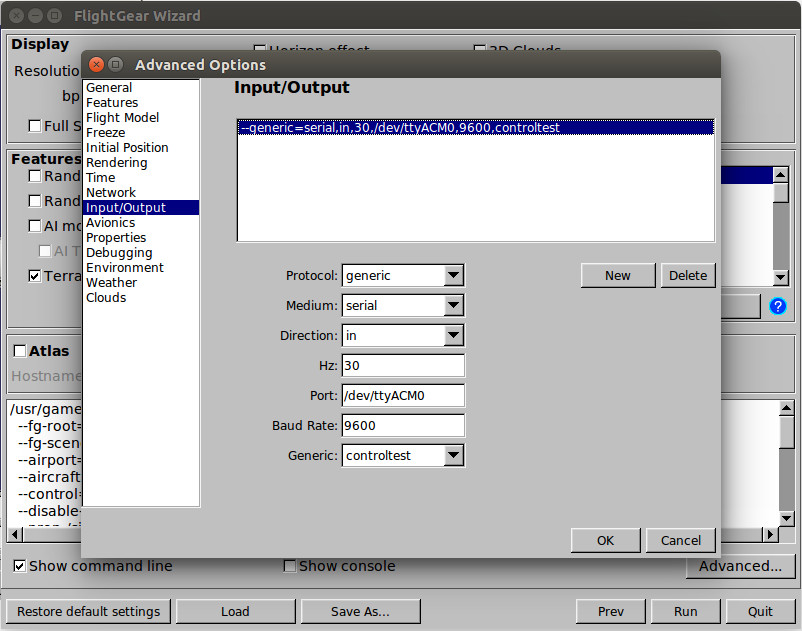Go back with the Prev button
This screenshot has width=802, height=631.
(611, 612)
